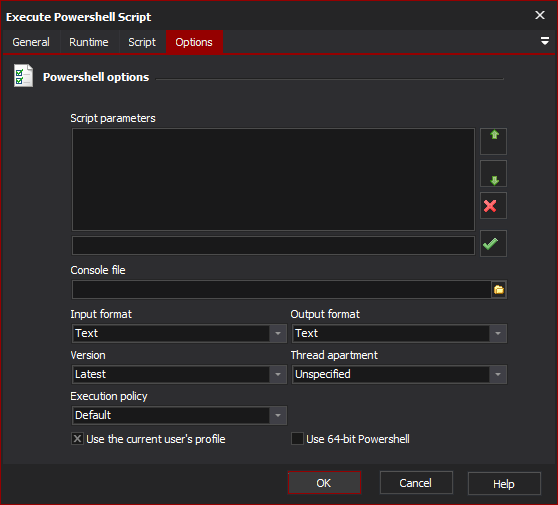Close the Execute Powershell Script dialog

[x=540, y=15]
